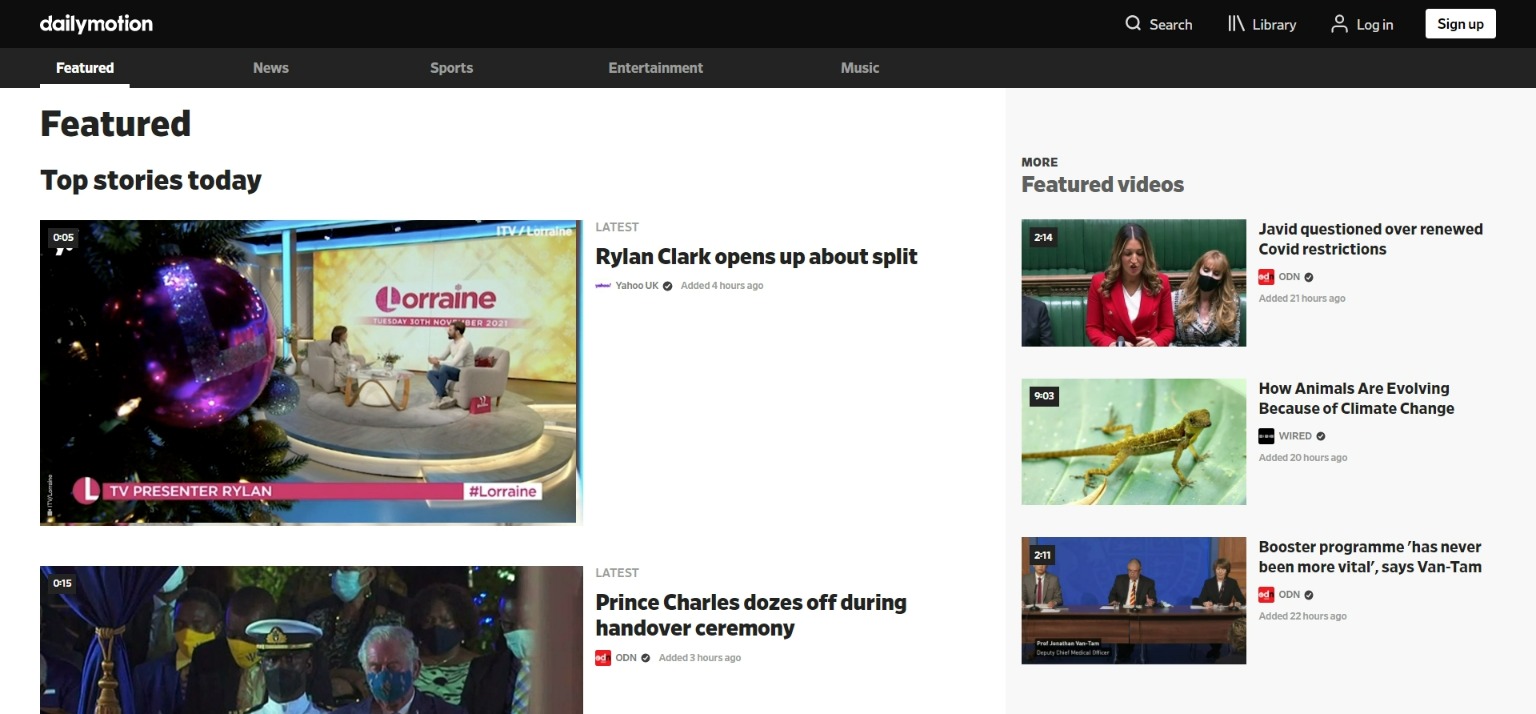Click the Log in person icon

1339,24
